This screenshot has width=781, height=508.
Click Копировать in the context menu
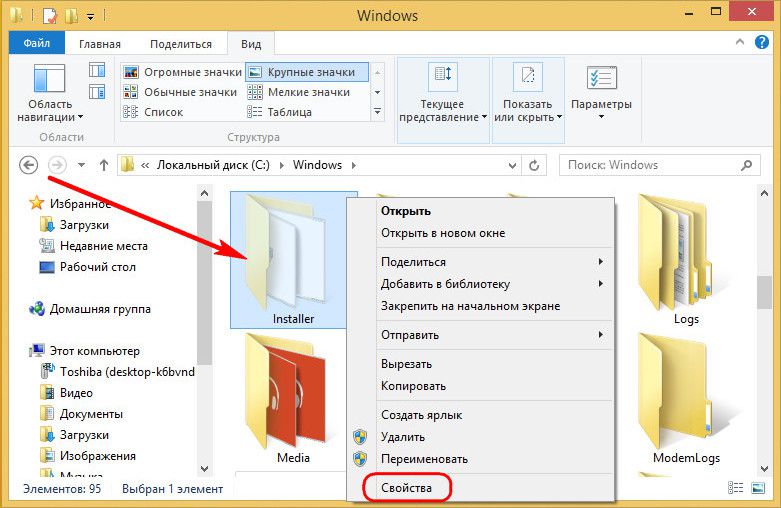[x=413, y=386]
